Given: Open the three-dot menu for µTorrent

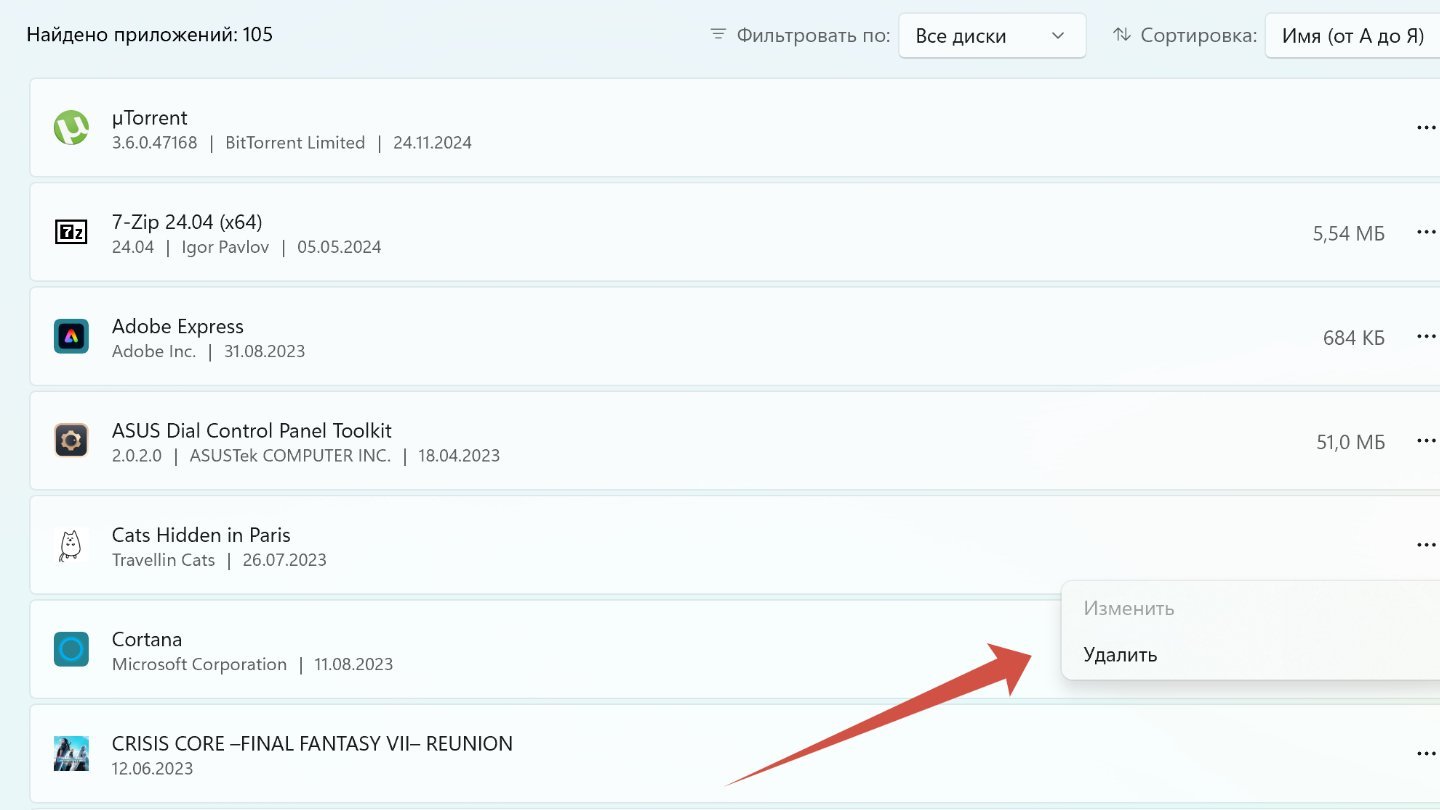Looking at the screenshot, I should 1426,128.
